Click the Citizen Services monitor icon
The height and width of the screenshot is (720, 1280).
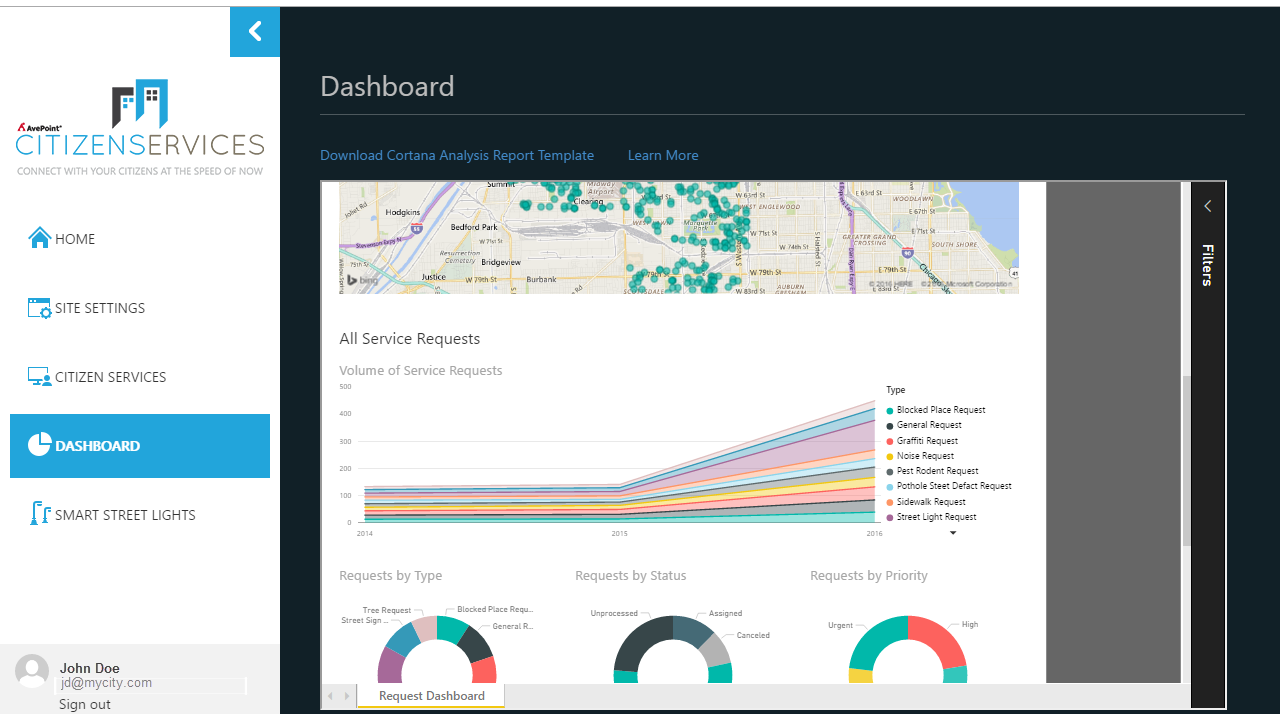(40, 377)
